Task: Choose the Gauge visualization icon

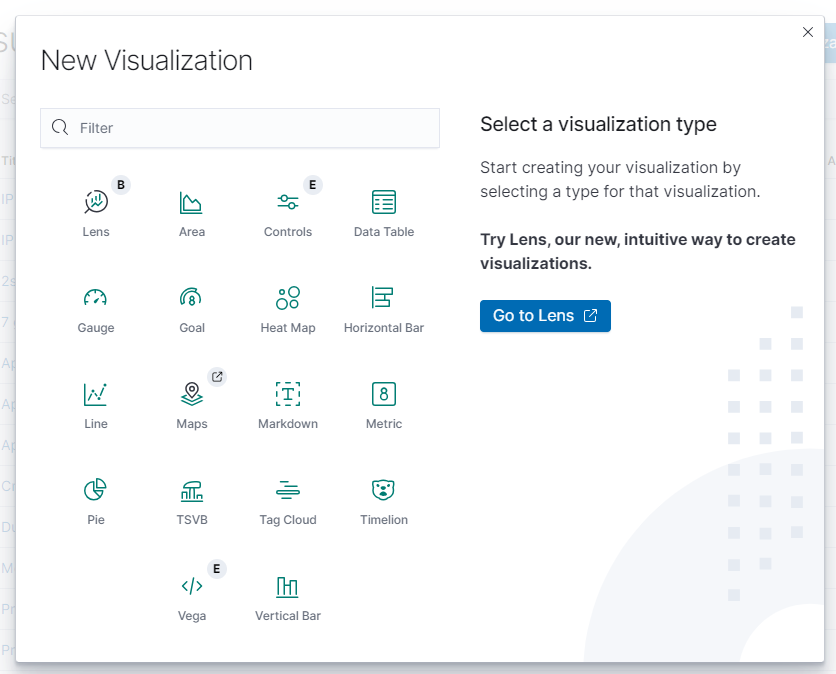Action: click(96, 299)
